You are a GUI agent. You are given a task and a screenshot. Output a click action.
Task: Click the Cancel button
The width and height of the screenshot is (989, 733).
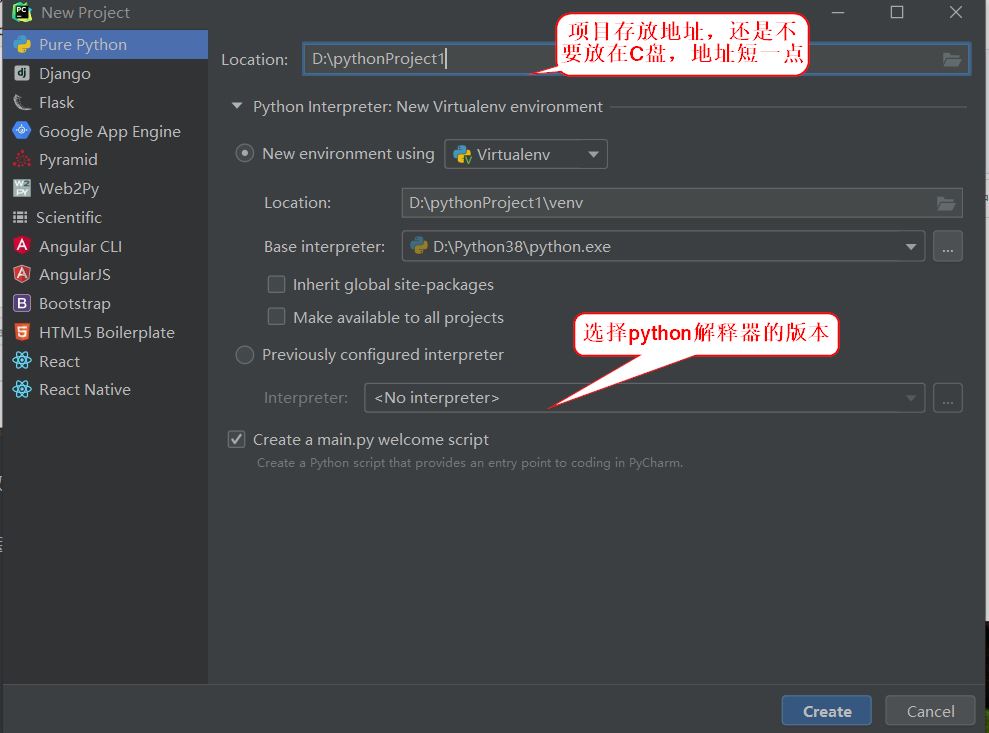(x=930, y=711)
